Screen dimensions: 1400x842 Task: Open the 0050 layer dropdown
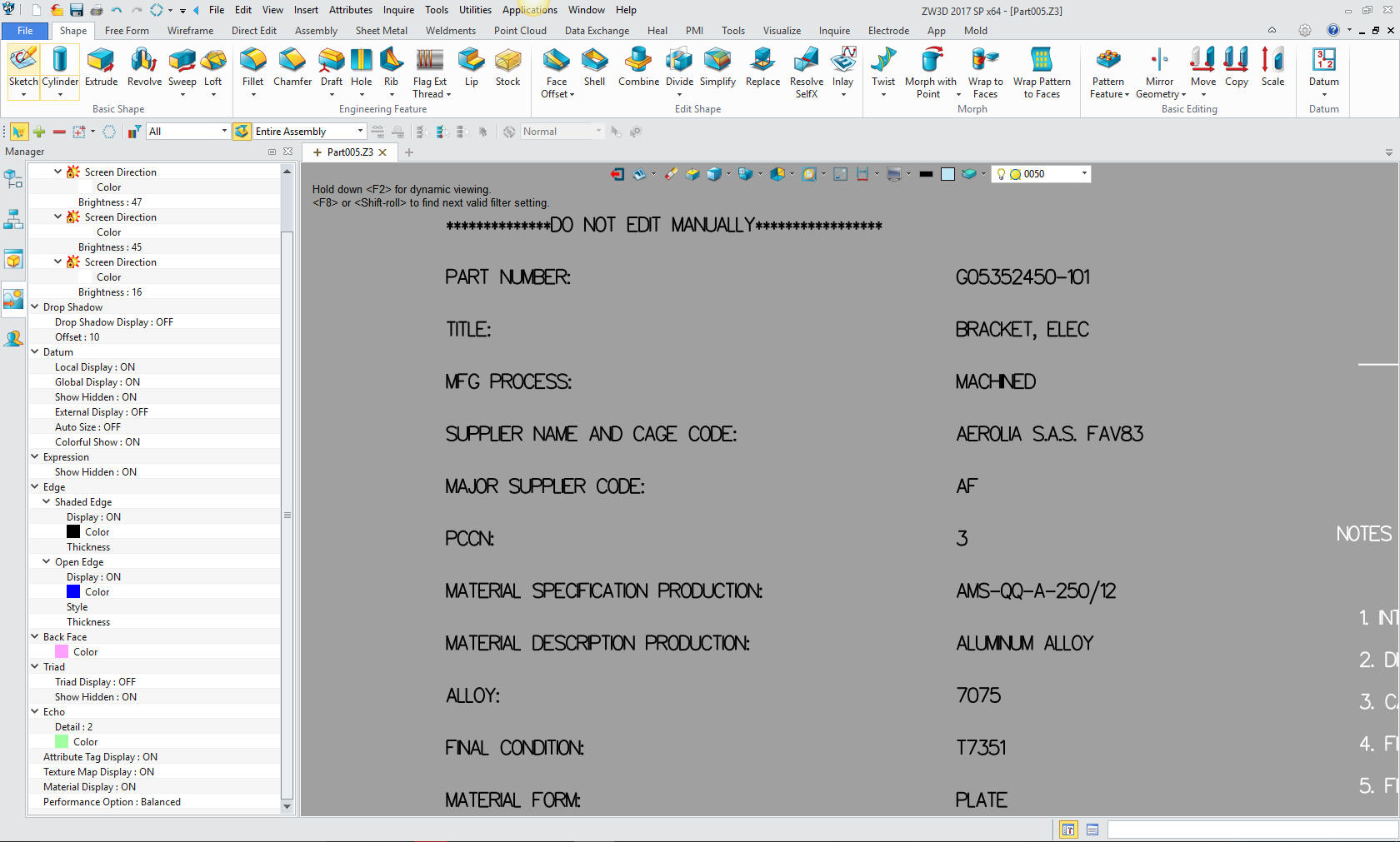1084,174
